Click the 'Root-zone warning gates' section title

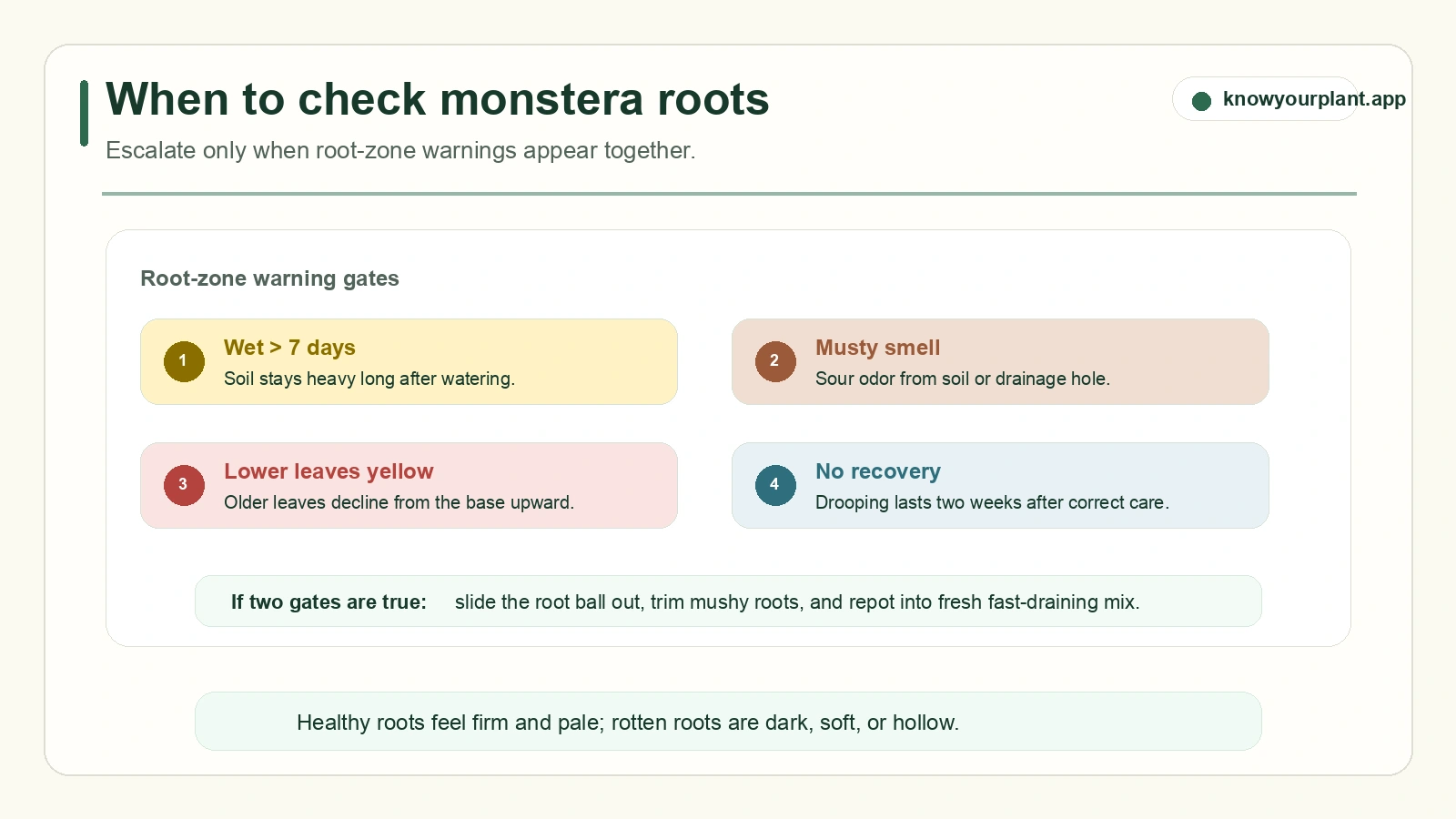(x=269, y=278)
